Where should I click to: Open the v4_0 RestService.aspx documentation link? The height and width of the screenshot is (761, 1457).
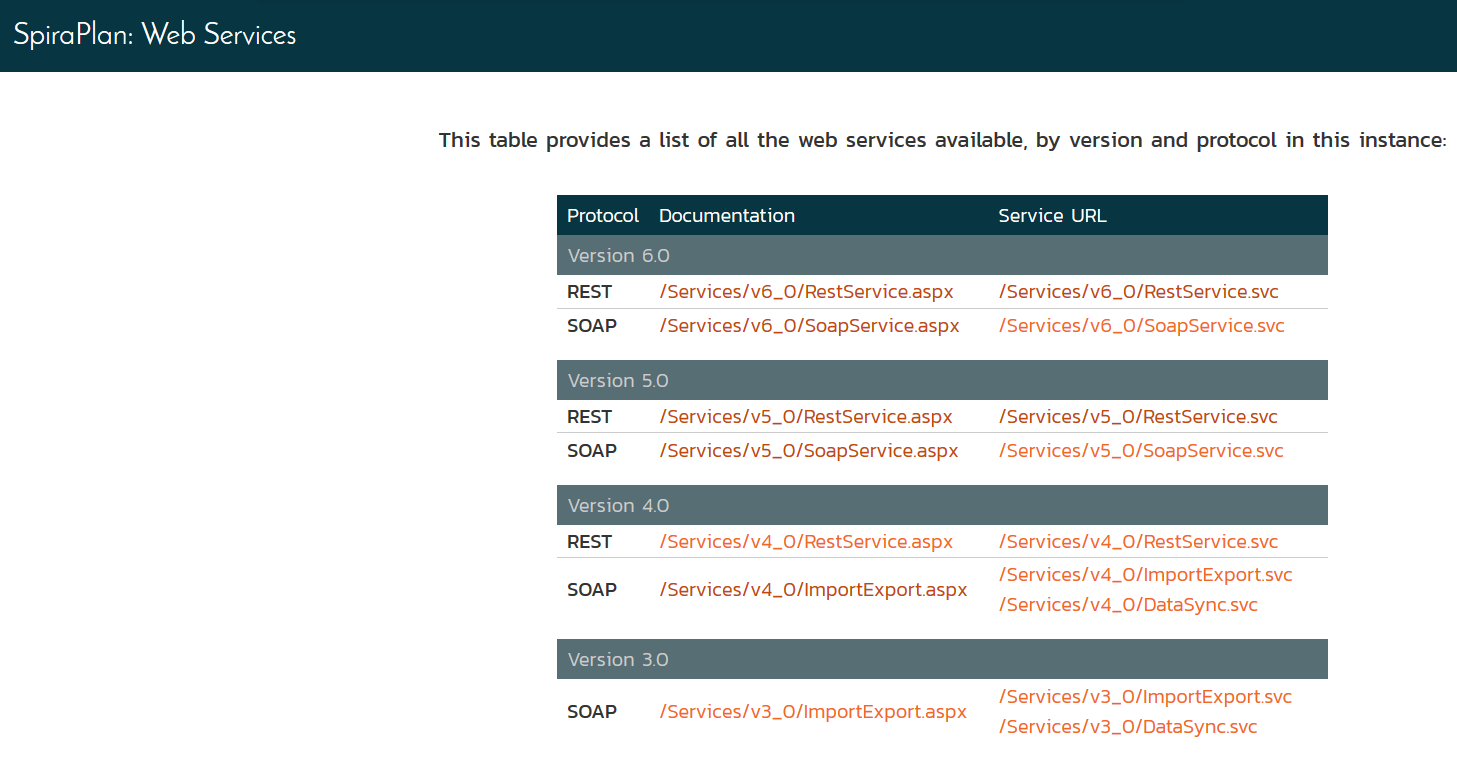pos(806,542)
